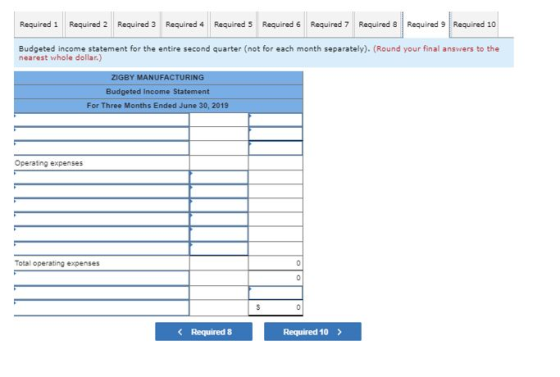The height and width of the screenshot is (377, 560).
Task: Click the ZIGBY MANUFACTURING header
Action: [x=158, y=77]
